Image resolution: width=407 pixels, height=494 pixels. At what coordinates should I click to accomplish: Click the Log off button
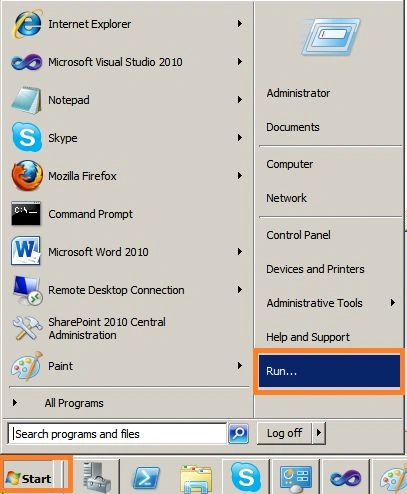pyautogui.click(x=285, y=433)
